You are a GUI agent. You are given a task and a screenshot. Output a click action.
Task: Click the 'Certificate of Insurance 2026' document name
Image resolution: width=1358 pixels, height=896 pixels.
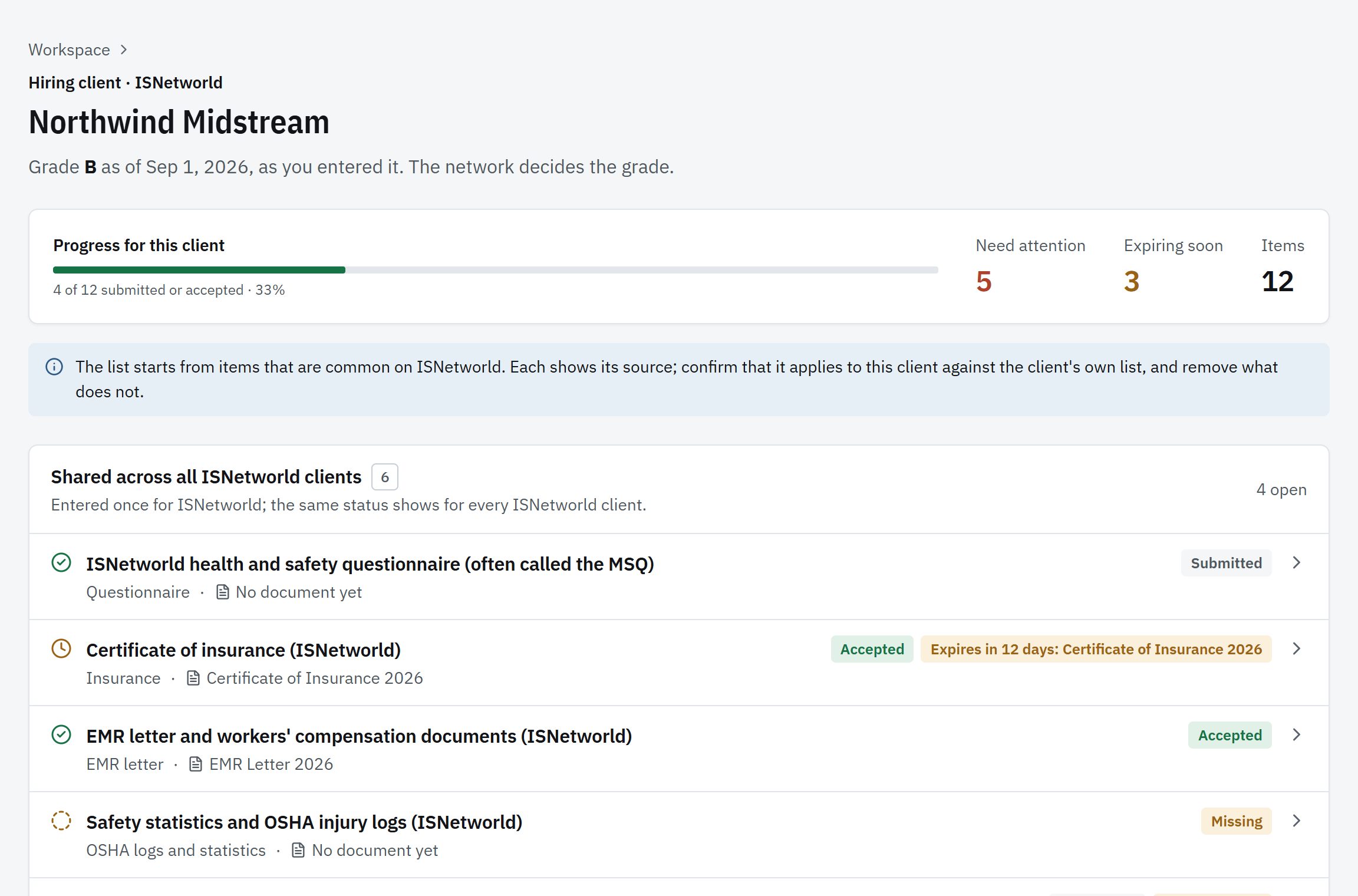click(x=315, y=678)
